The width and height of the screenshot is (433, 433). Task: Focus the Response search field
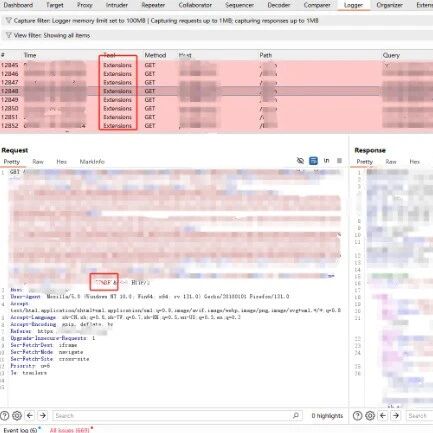tap(419, 416)
